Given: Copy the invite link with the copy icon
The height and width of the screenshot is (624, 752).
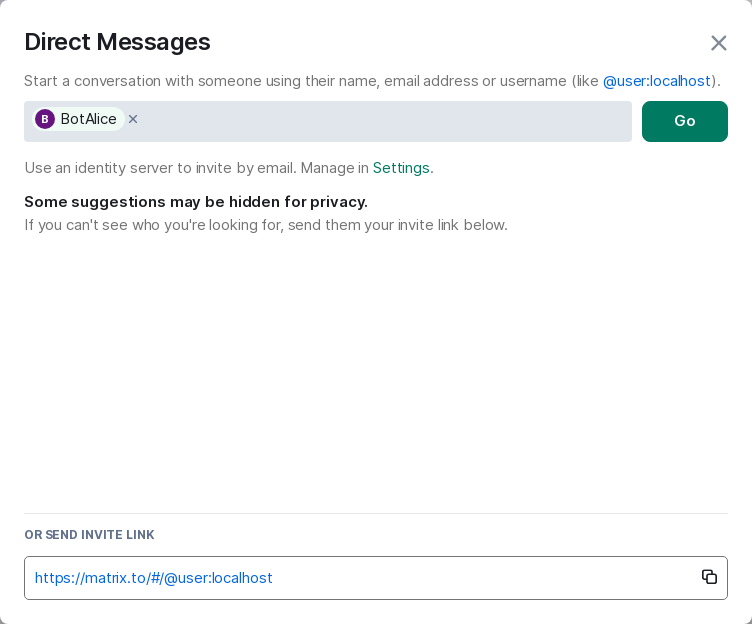Looking at the screenshot, I should [709, 577].
